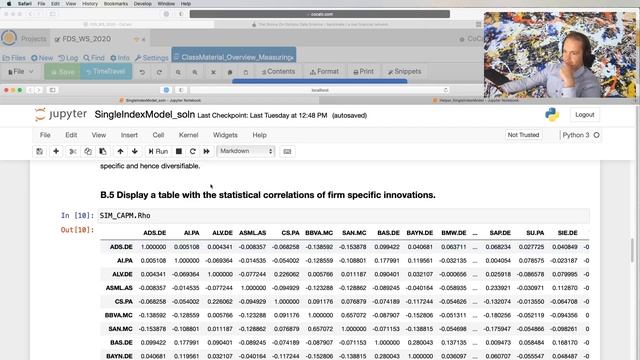The width and height of the screenshot is (640, 360).
Task: Open the Jupyter Widgets menu
Action: (225, 135)
